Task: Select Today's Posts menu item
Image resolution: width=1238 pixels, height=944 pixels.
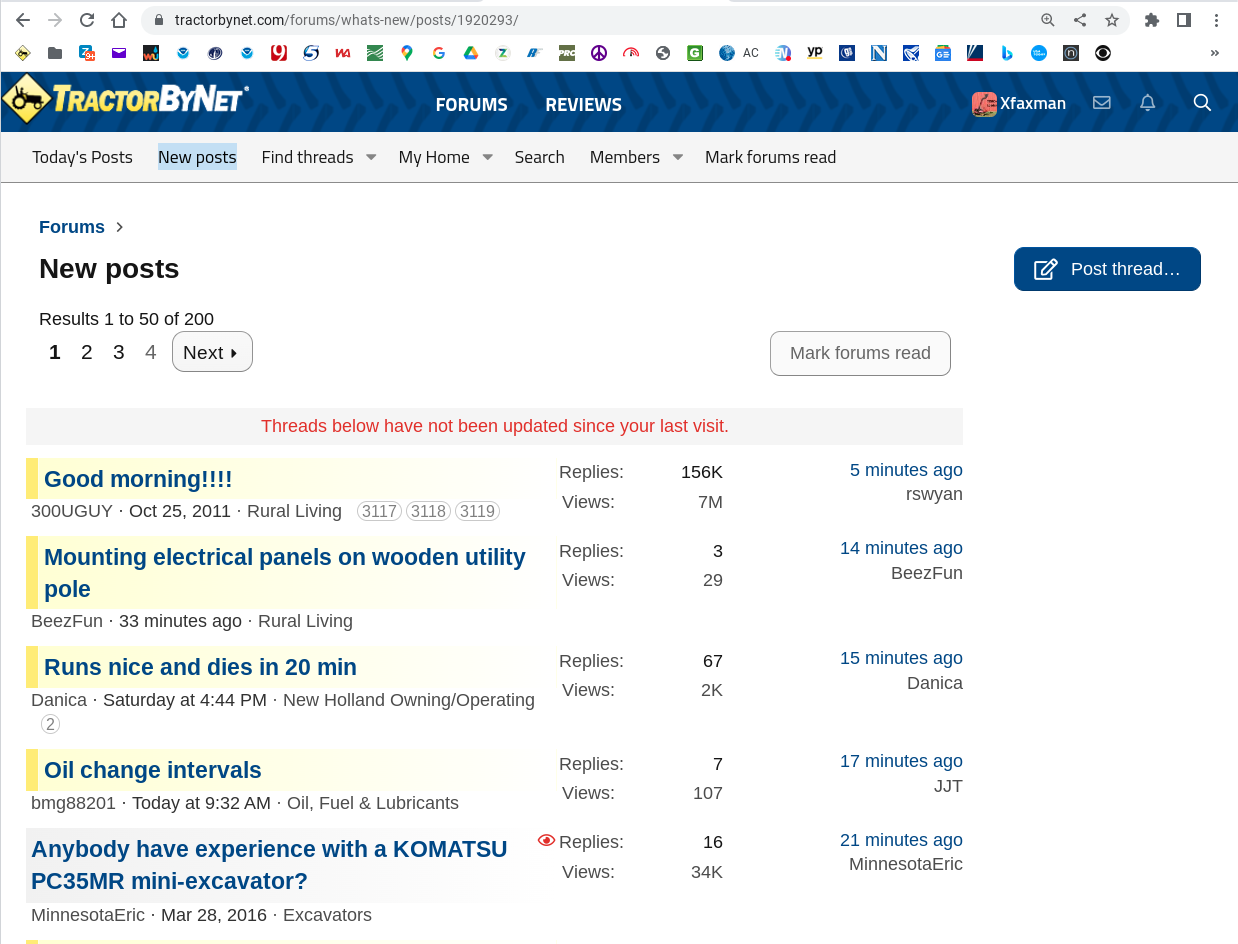Action: 82,157
